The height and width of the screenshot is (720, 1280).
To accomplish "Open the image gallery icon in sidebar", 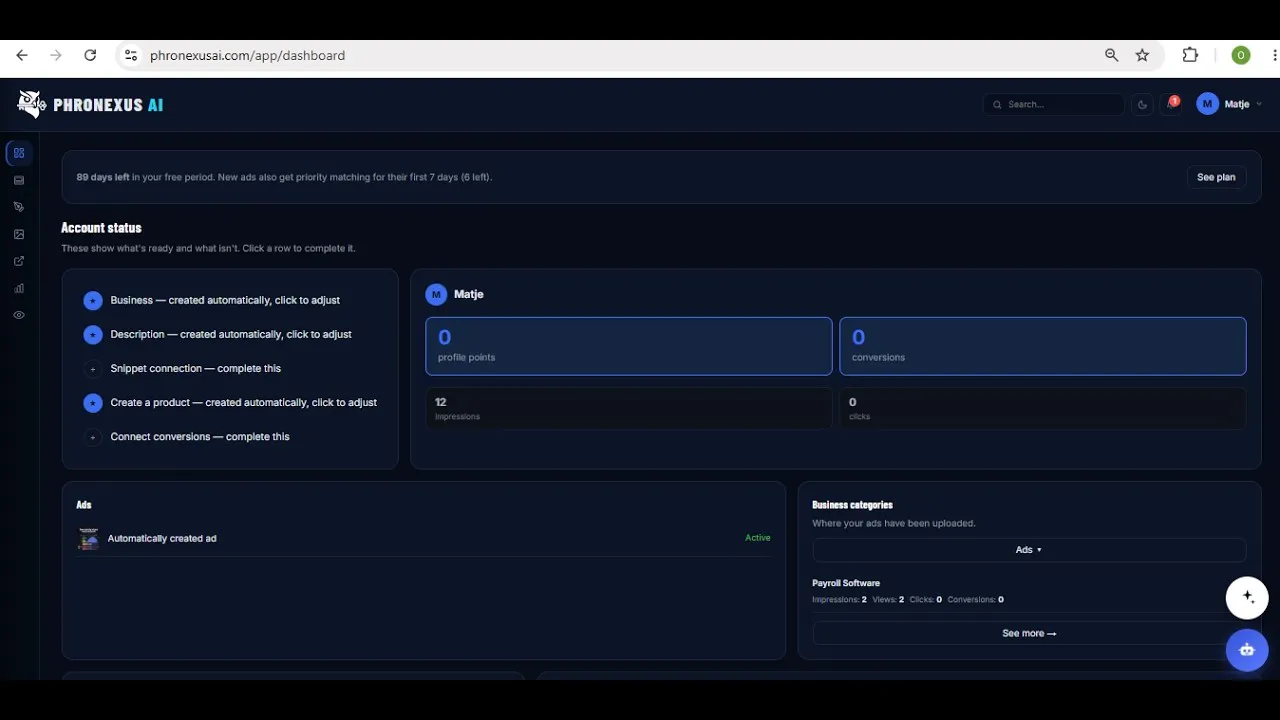I will point(19,234).
